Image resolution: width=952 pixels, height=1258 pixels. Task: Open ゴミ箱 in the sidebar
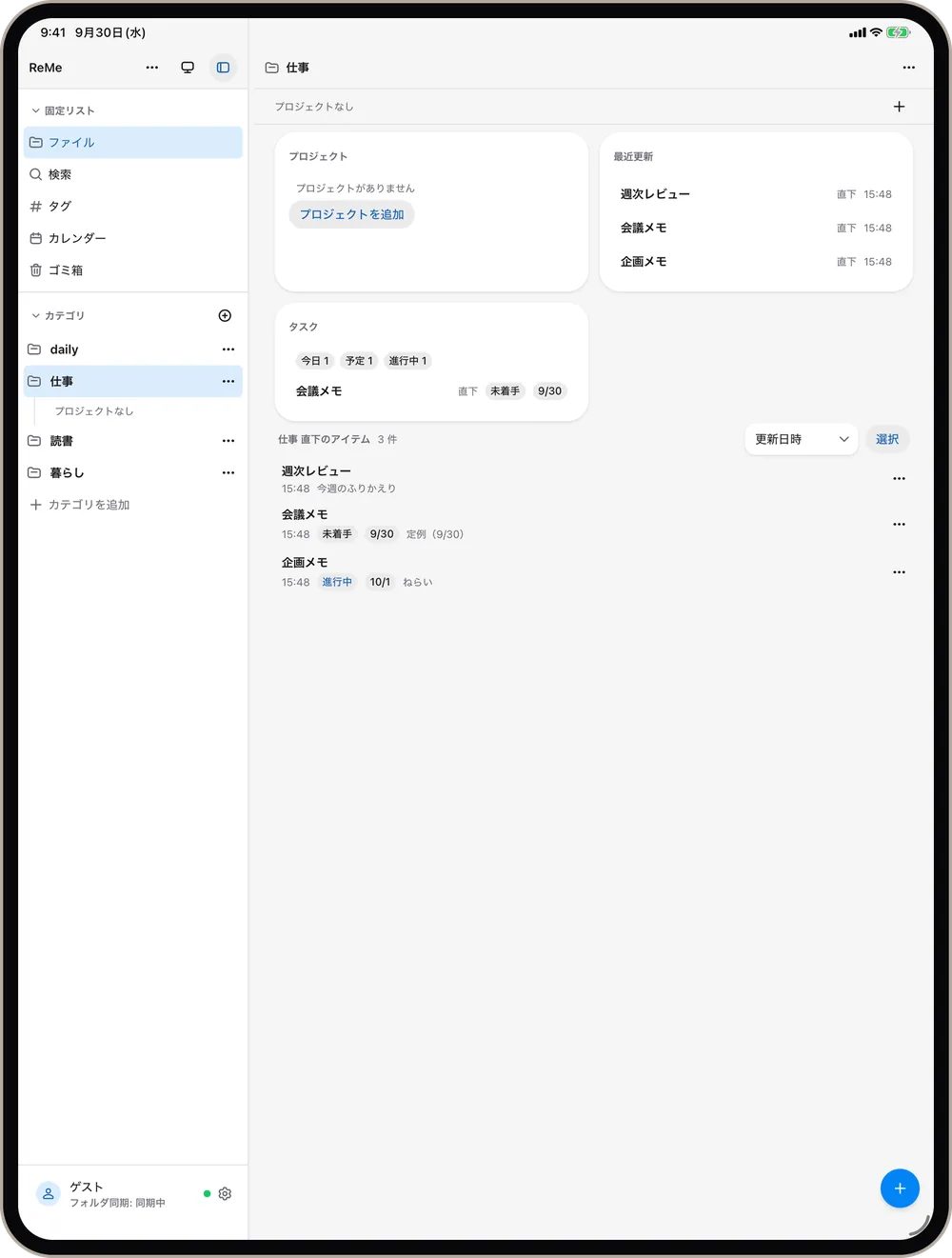pos(133,270)
